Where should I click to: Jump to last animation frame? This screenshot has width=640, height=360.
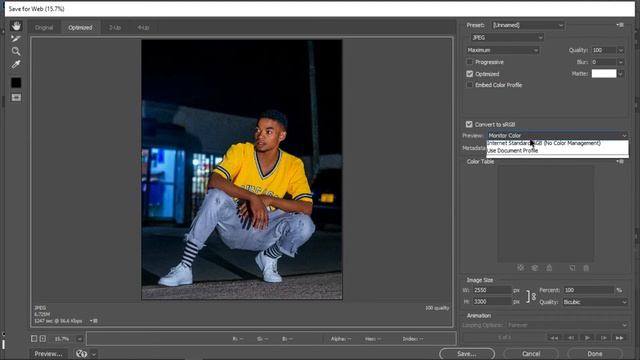[619, 338]
